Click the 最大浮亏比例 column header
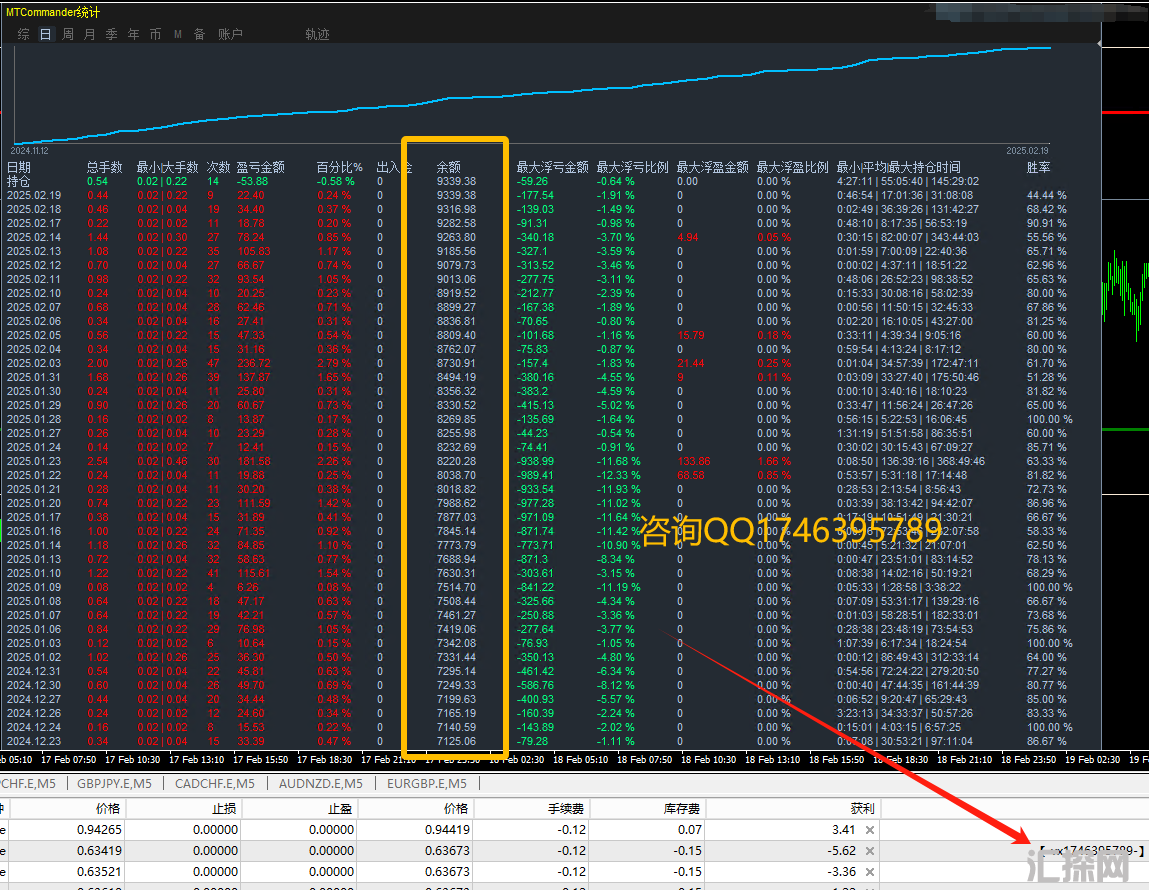The height and width of the screenshot is (890, 1149). [632, 168]
